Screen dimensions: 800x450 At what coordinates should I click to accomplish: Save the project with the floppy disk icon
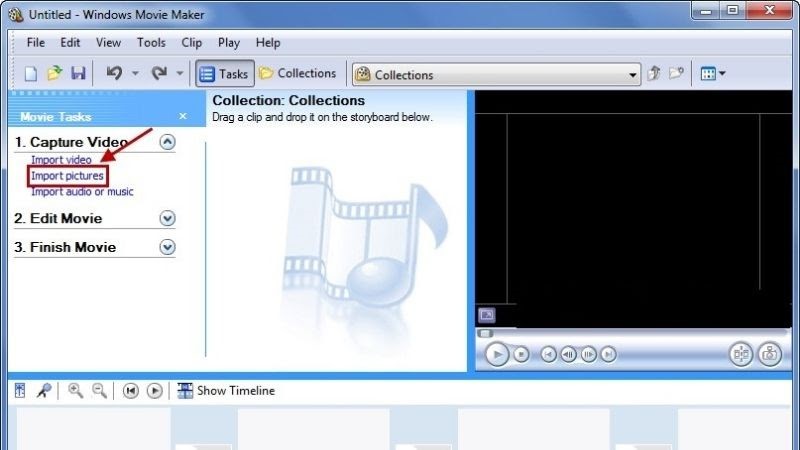(x=78, y=73)
